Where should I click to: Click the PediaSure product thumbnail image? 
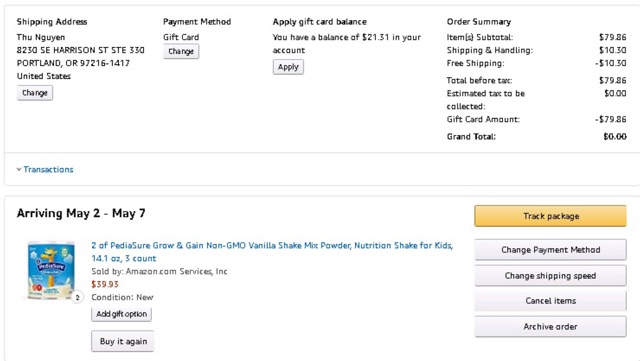(x=51, y=270)
